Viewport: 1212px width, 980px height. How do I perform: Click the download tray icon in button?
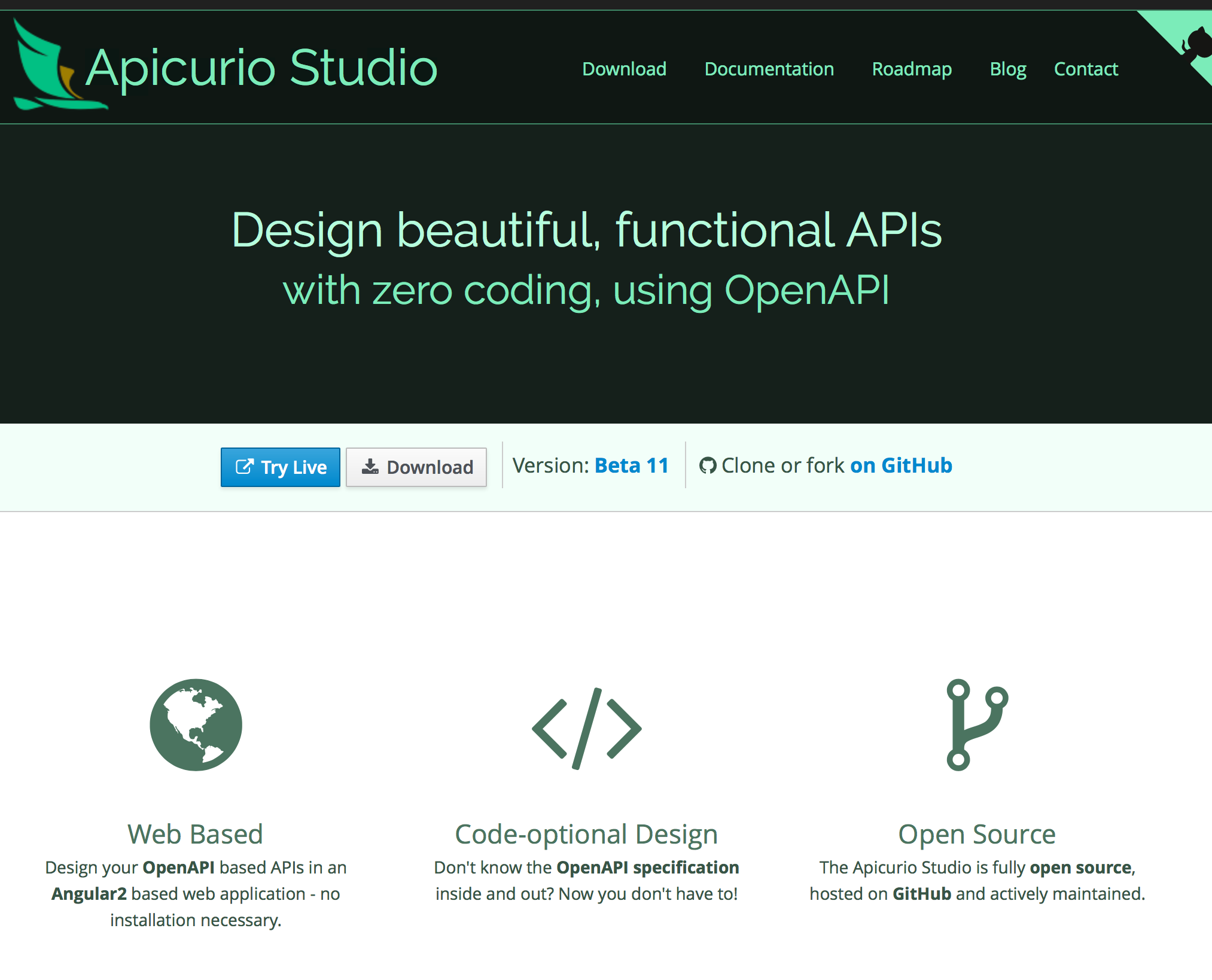(370, 467)
